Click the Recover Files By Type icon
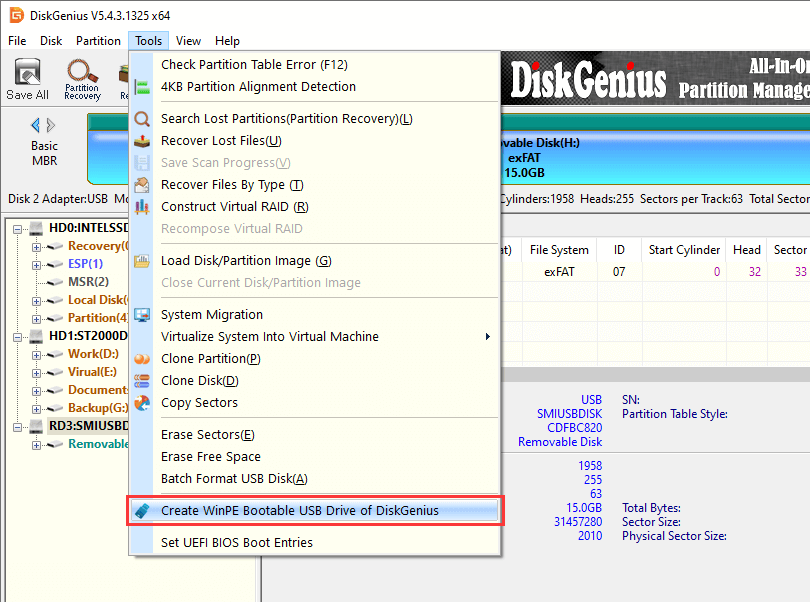This screenshot has height=602, width=810. (142, 185)
